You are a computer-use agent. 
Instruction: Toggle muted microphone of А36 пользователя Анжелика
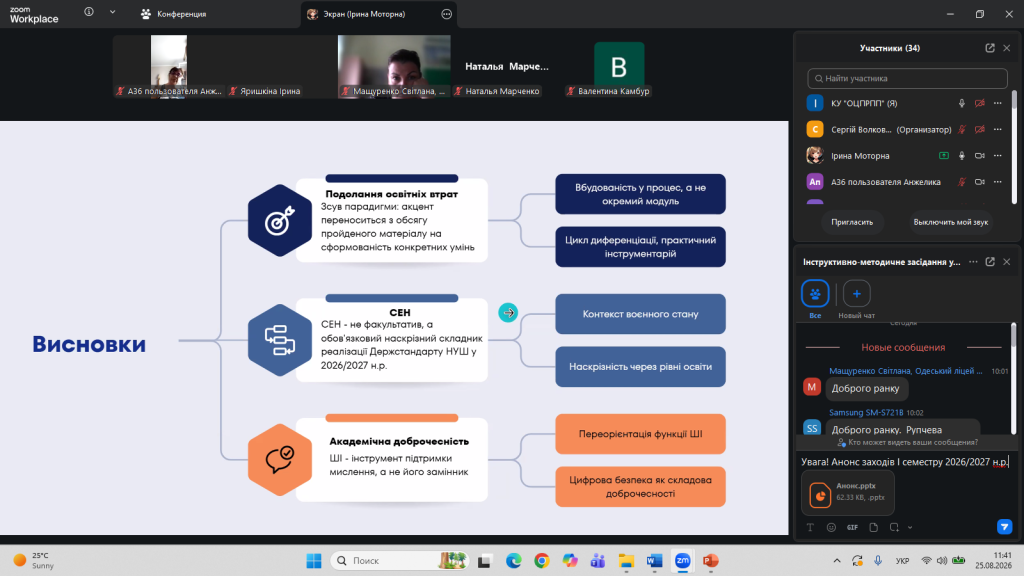[x=962, y=182]
